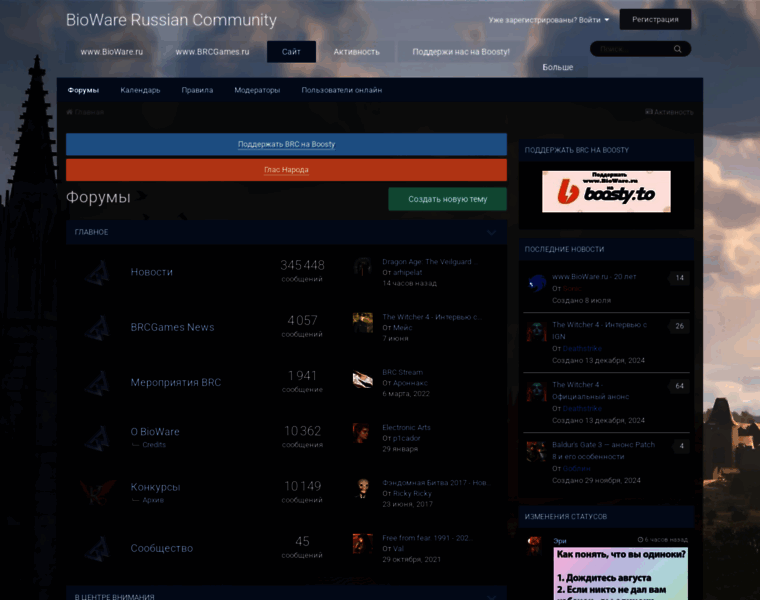
Task: Click the О BioWare forum icon
Action: 98,438
